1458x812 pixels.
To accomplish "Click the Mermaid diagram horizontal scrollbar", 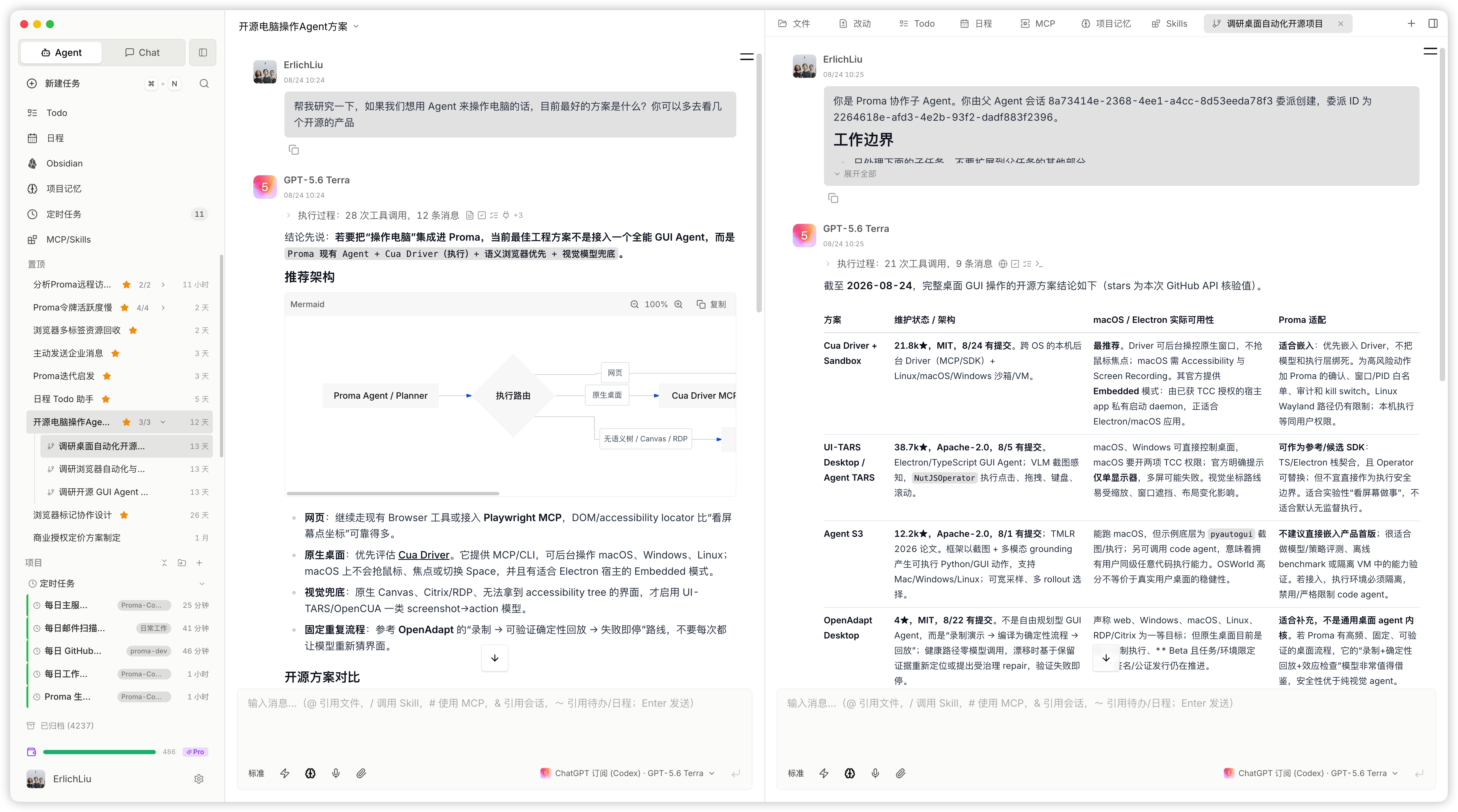I will point(393,493).
